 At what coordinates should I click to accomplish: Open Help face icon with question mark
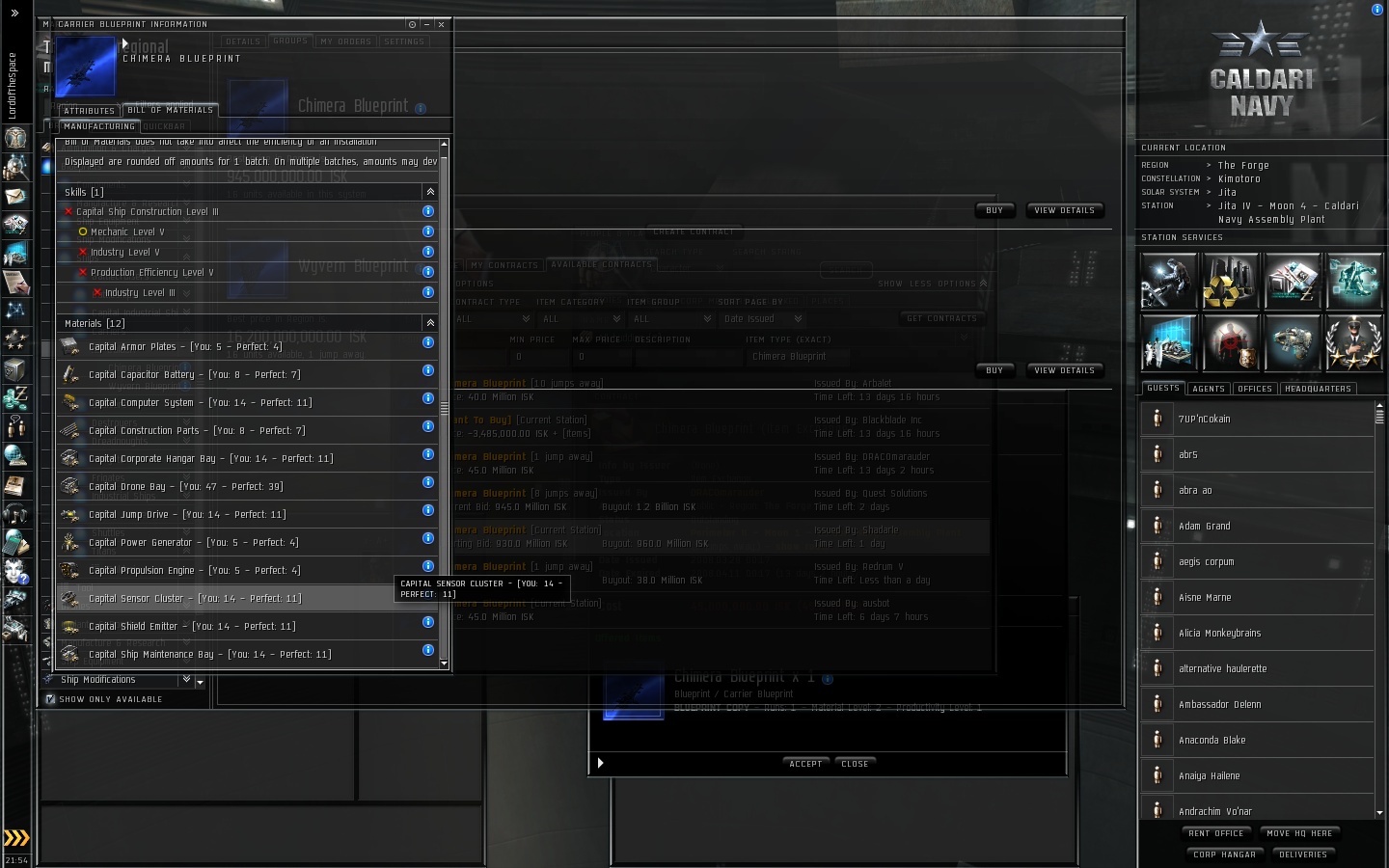coord(15,571)
